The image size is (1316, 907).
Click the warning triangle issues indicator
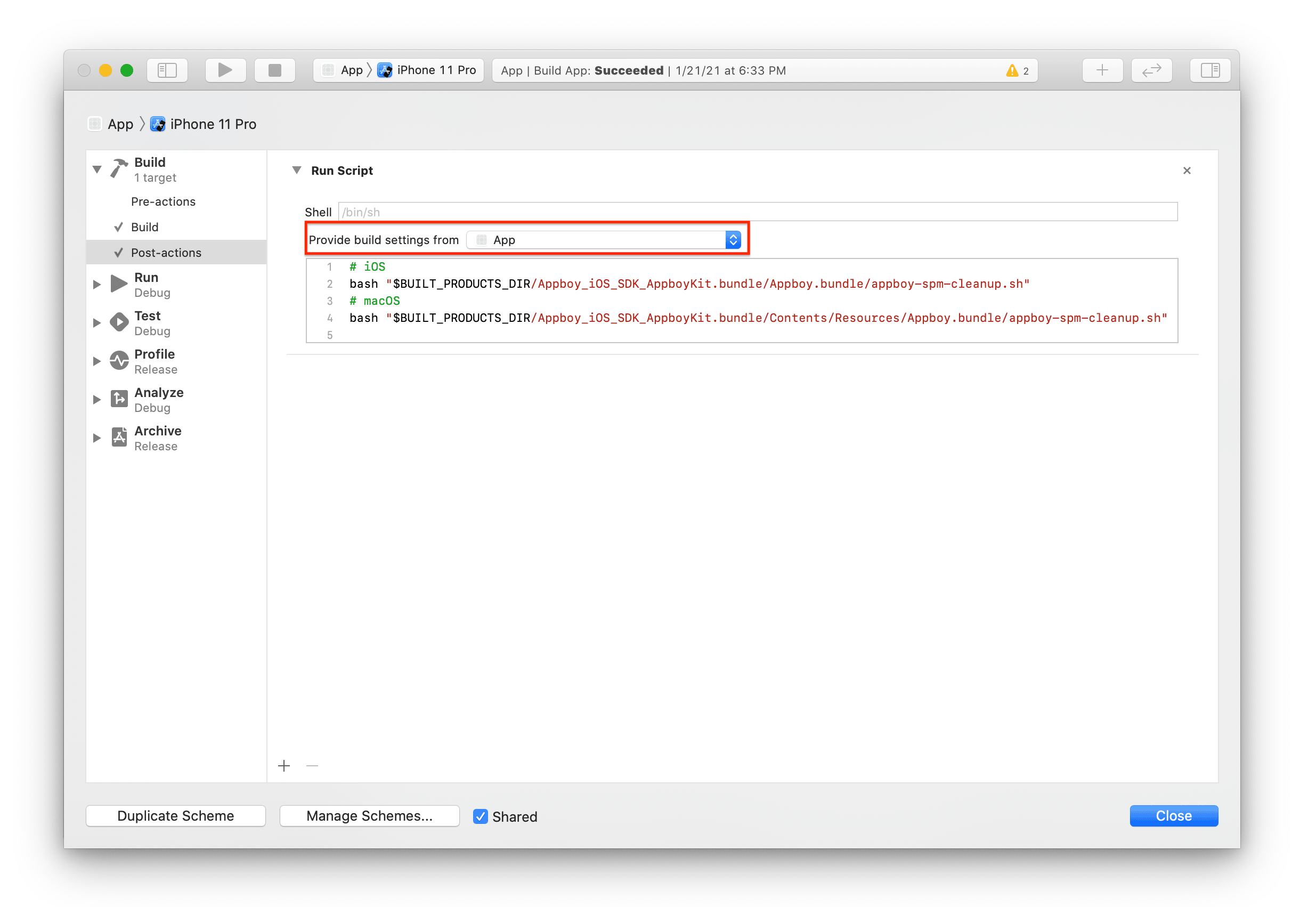tap(1012, 70)
